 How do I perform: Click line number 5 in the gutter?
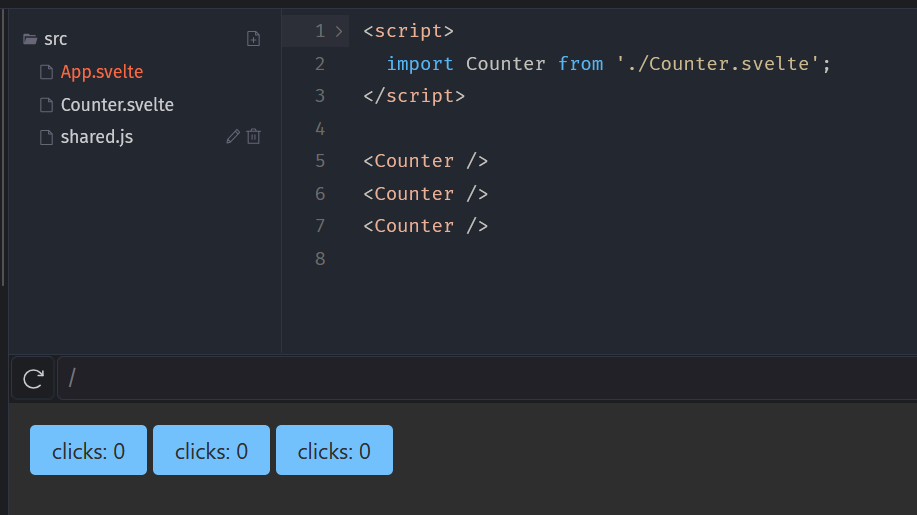(x=320, y=161)
